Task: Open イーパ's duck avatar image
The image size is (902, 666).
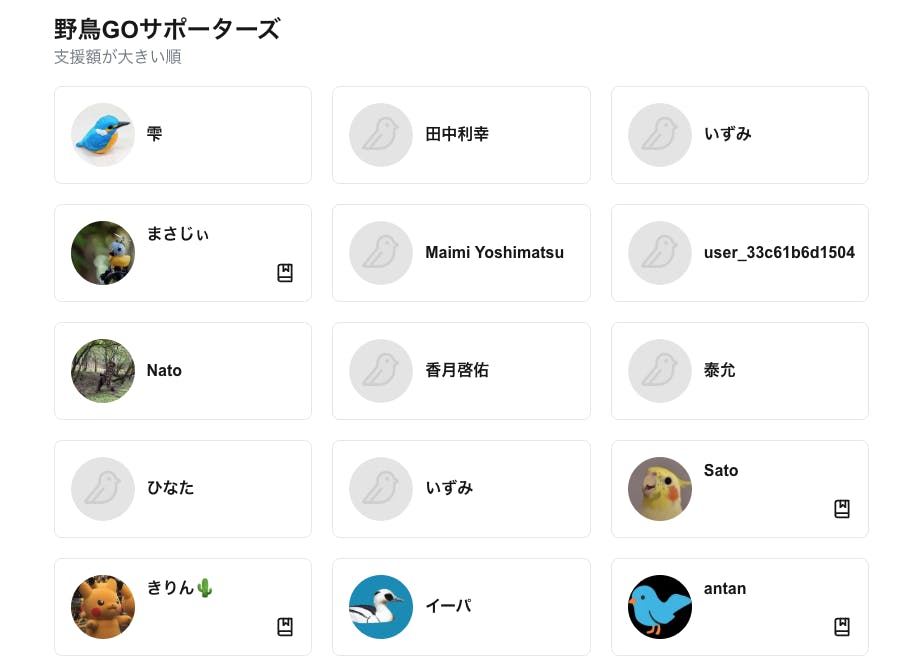Action: point(381,607)
